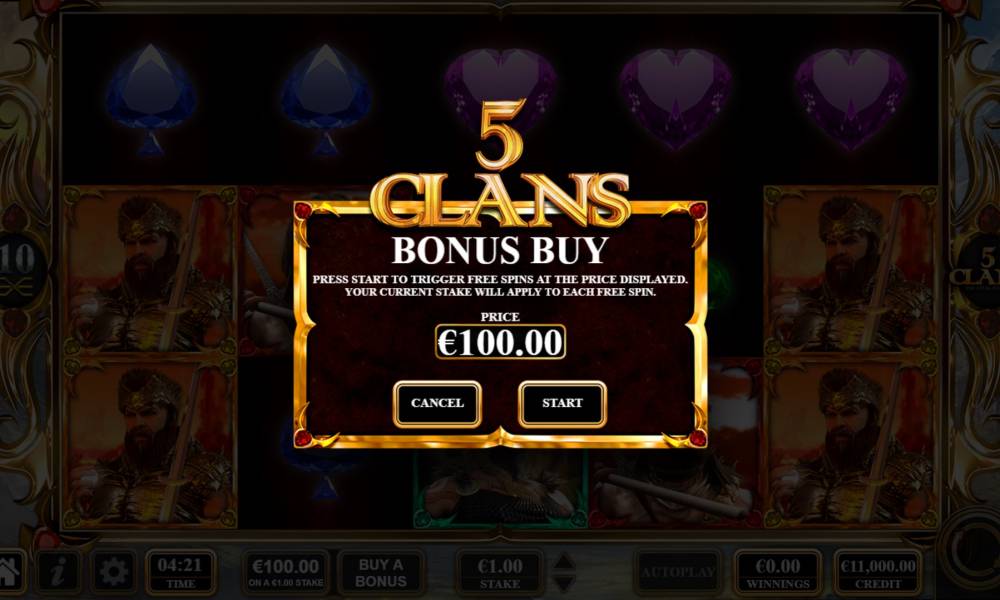Click the winnings display €0.00

point(778,572)
